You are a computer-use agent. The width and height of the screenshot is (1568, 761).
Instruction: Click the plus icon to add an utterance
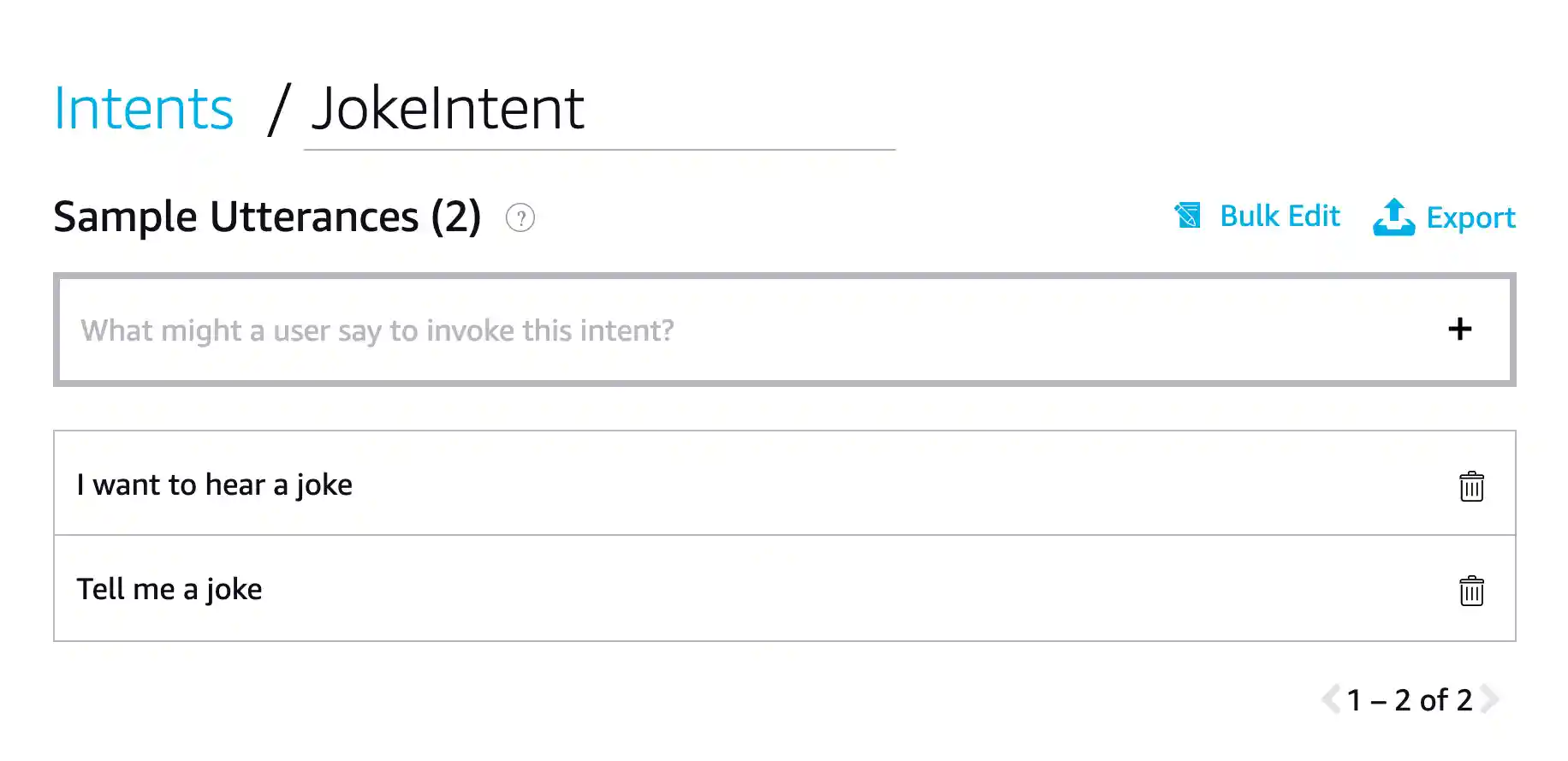[1460, 330]
